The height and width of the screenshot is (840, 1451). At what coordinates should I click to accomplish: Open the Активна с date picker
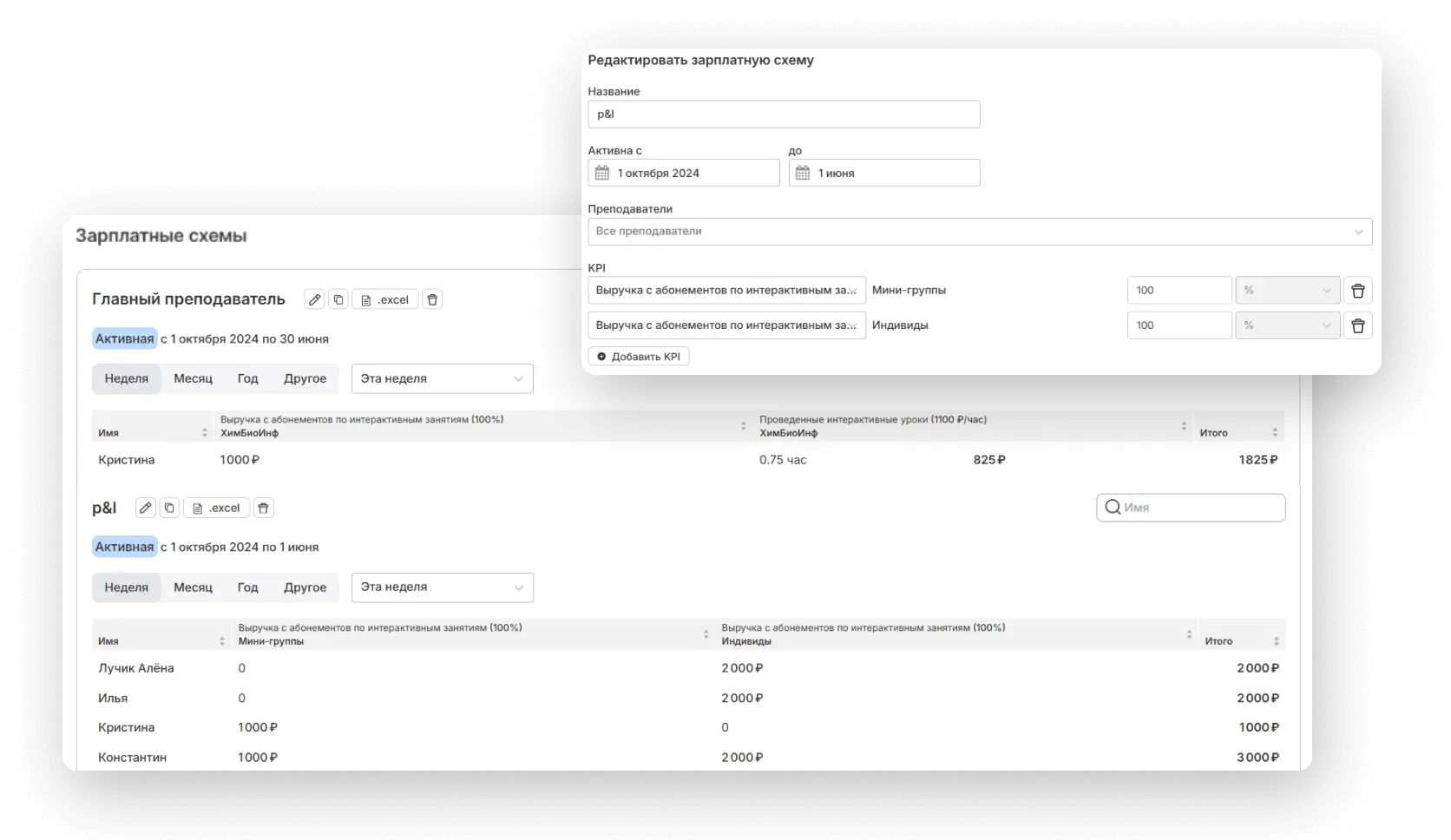point(683,173)
